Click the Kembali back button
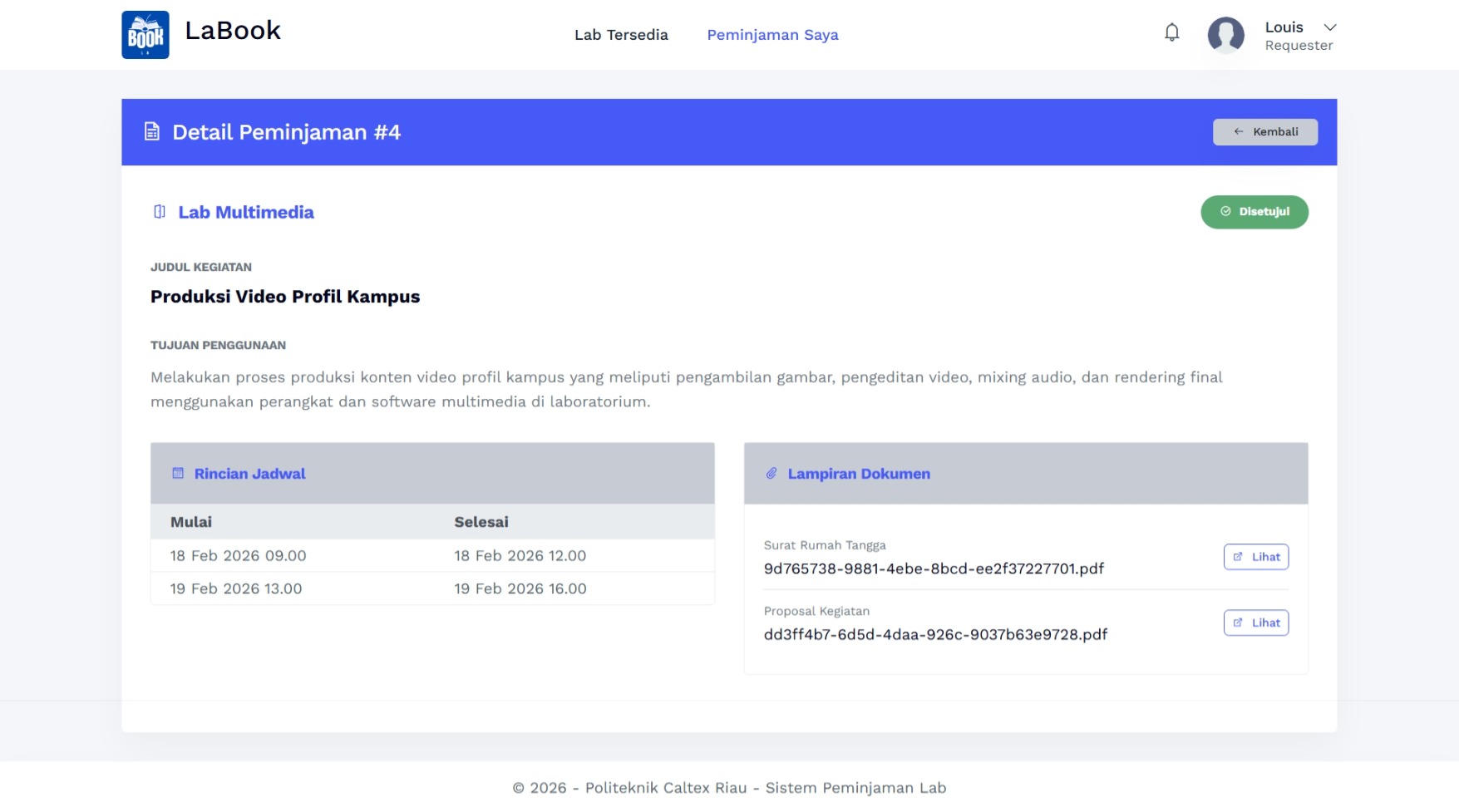The image size is (1459, 812). tap(1264, 132)
